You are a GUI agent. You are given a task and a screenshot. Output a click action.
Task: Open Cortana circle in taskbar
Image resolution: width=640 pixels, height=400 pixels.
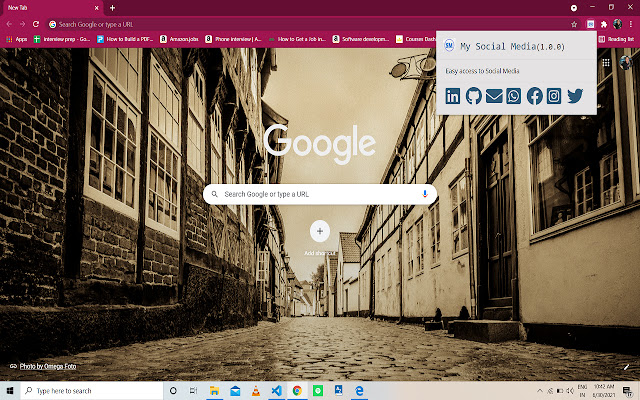click(173, 391)
